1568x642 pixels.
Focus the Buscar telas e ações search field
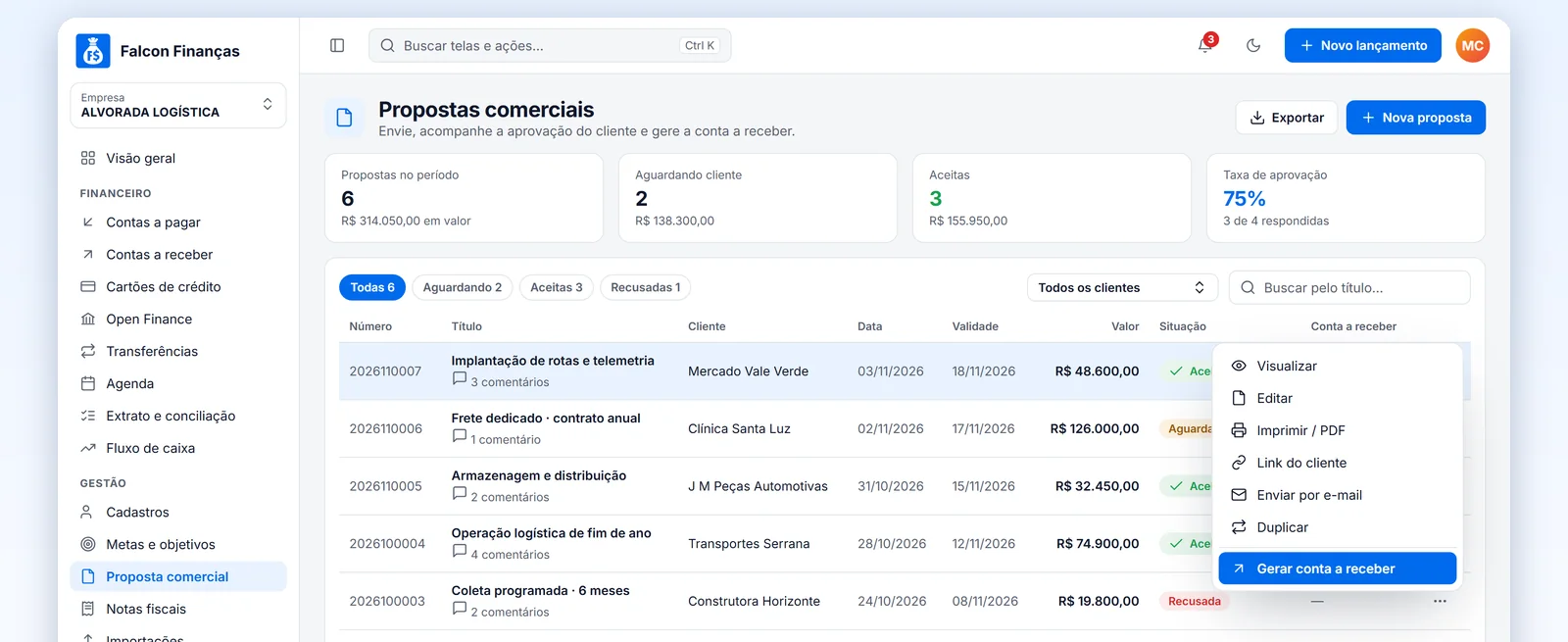pyautogui.click(x=549, y=45)
